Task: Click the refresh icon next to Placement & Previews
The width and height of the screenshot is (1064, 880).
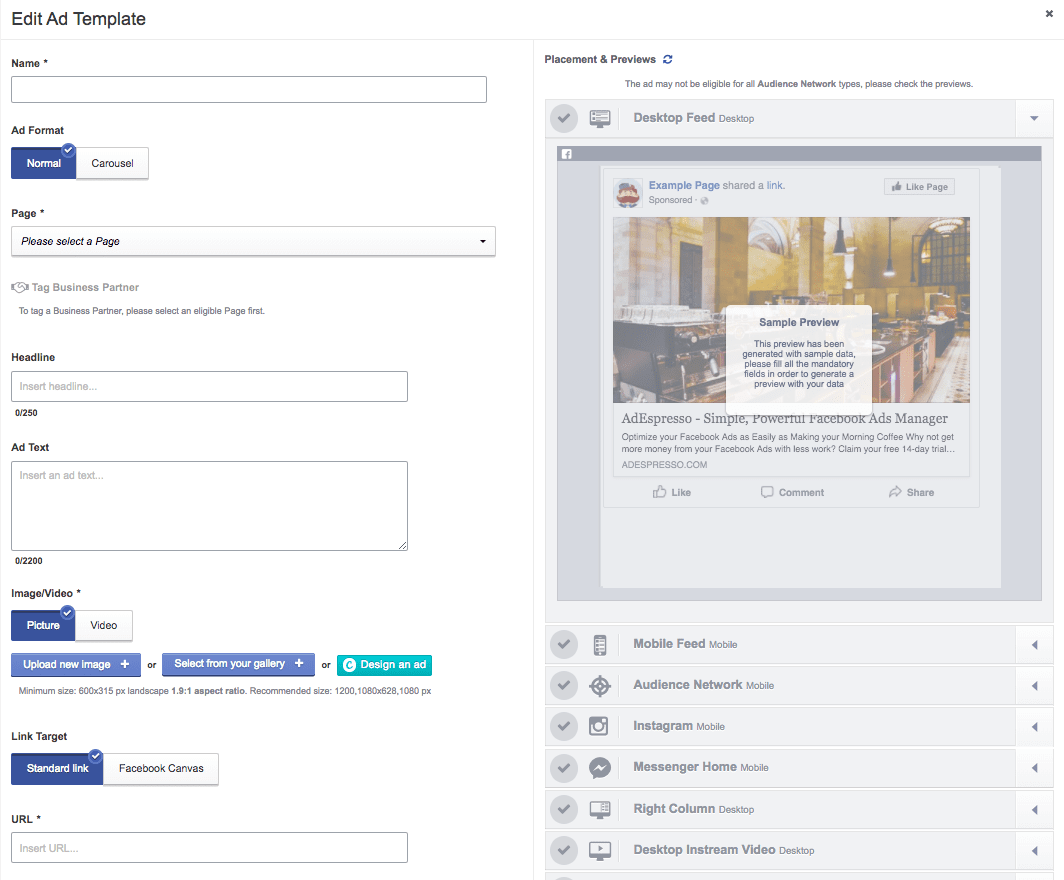Action: point(667,59)
